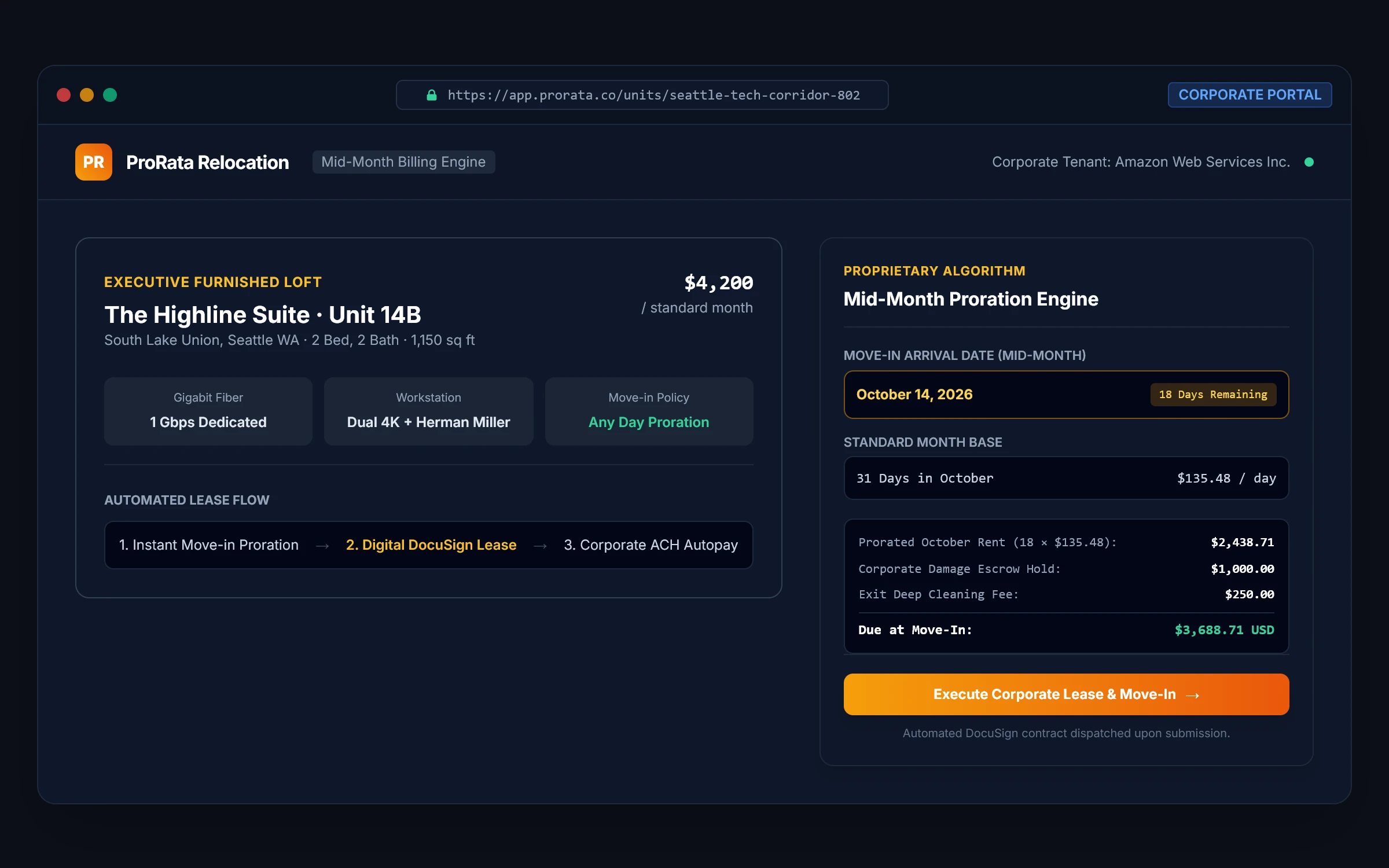Click the arrow before Corporate ACH Autopay
The width and height of the screenshot is (1389, 868).
click(x=540, y=546)
